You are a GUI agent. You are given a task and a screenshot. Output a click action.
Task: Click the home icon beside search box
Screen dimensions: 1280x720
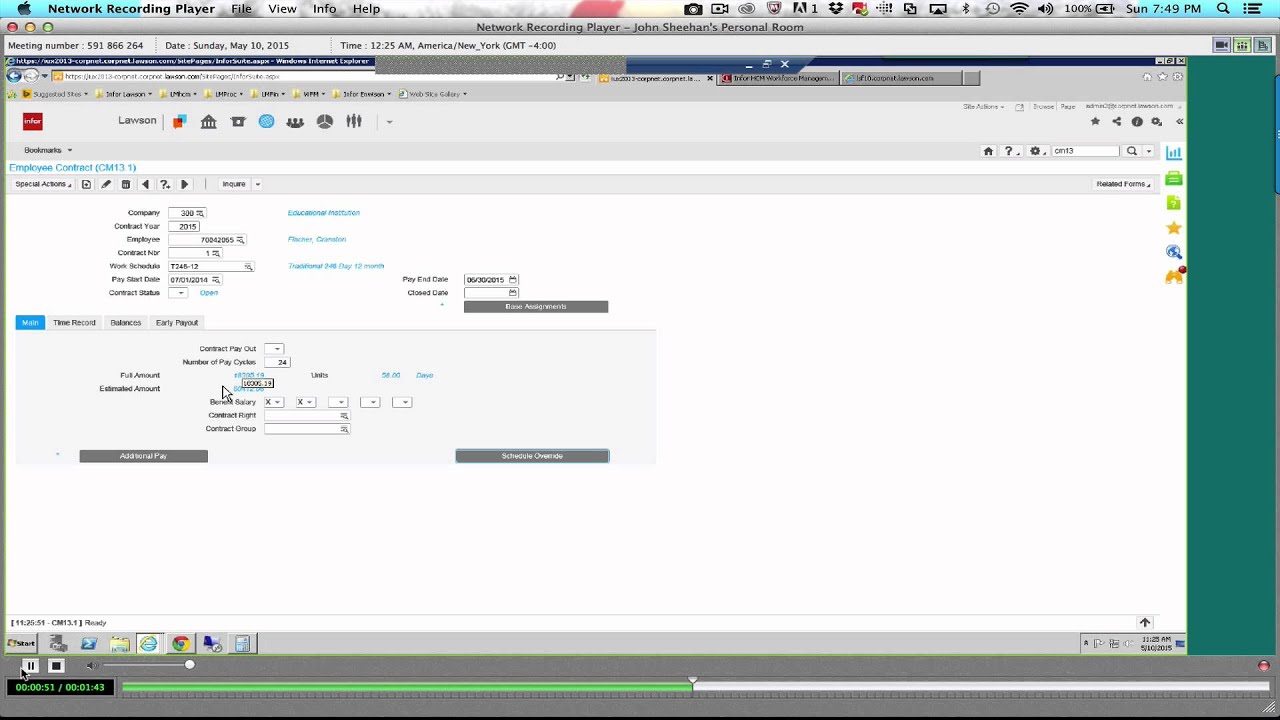pos(988,151)
